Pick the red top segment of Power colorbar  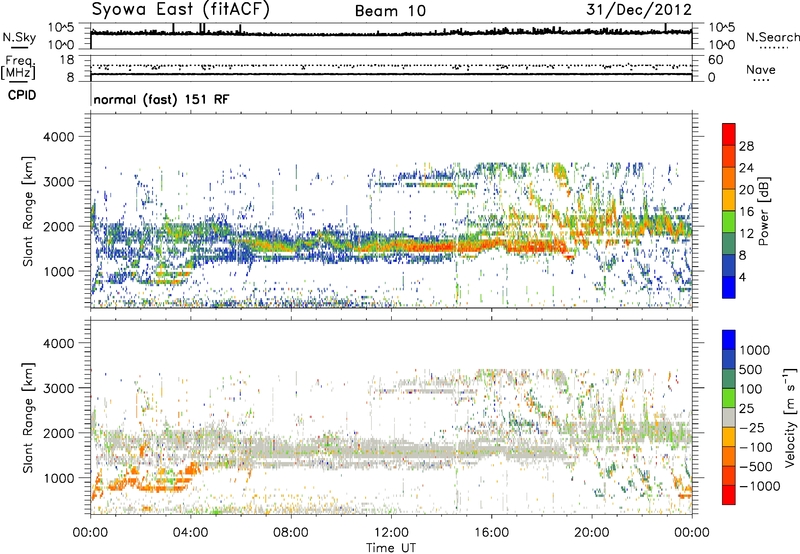[x=729, y=134]
